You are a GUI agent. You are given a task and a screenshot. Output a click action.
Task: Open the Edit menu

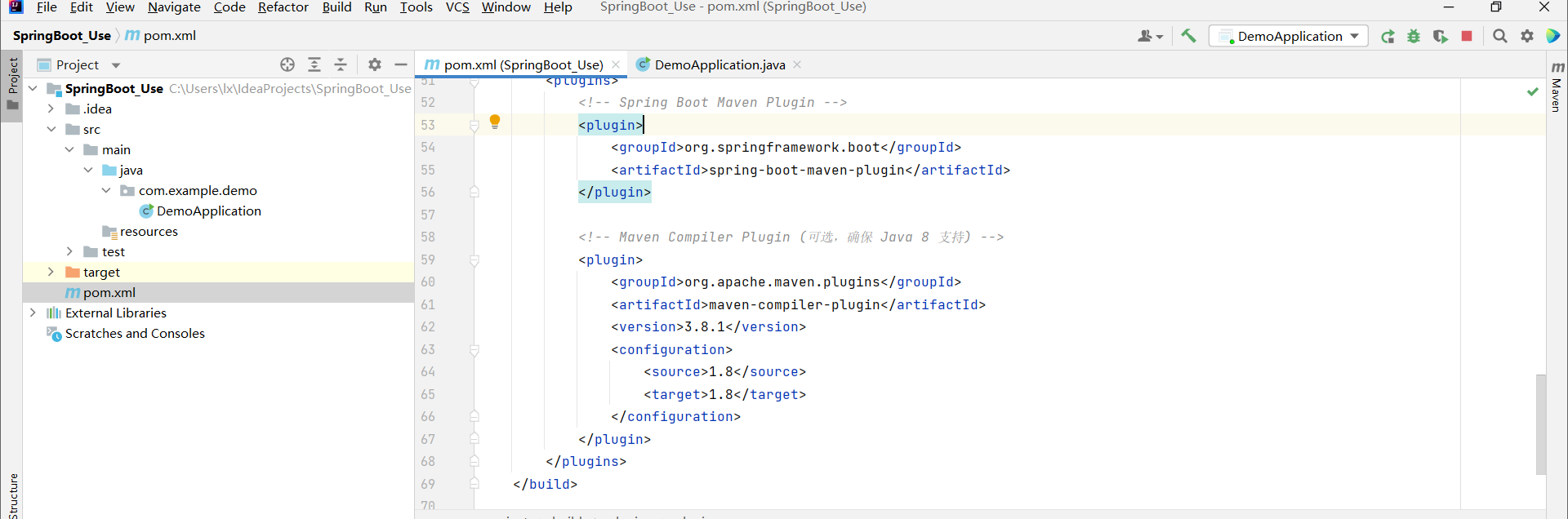(81, 7)
